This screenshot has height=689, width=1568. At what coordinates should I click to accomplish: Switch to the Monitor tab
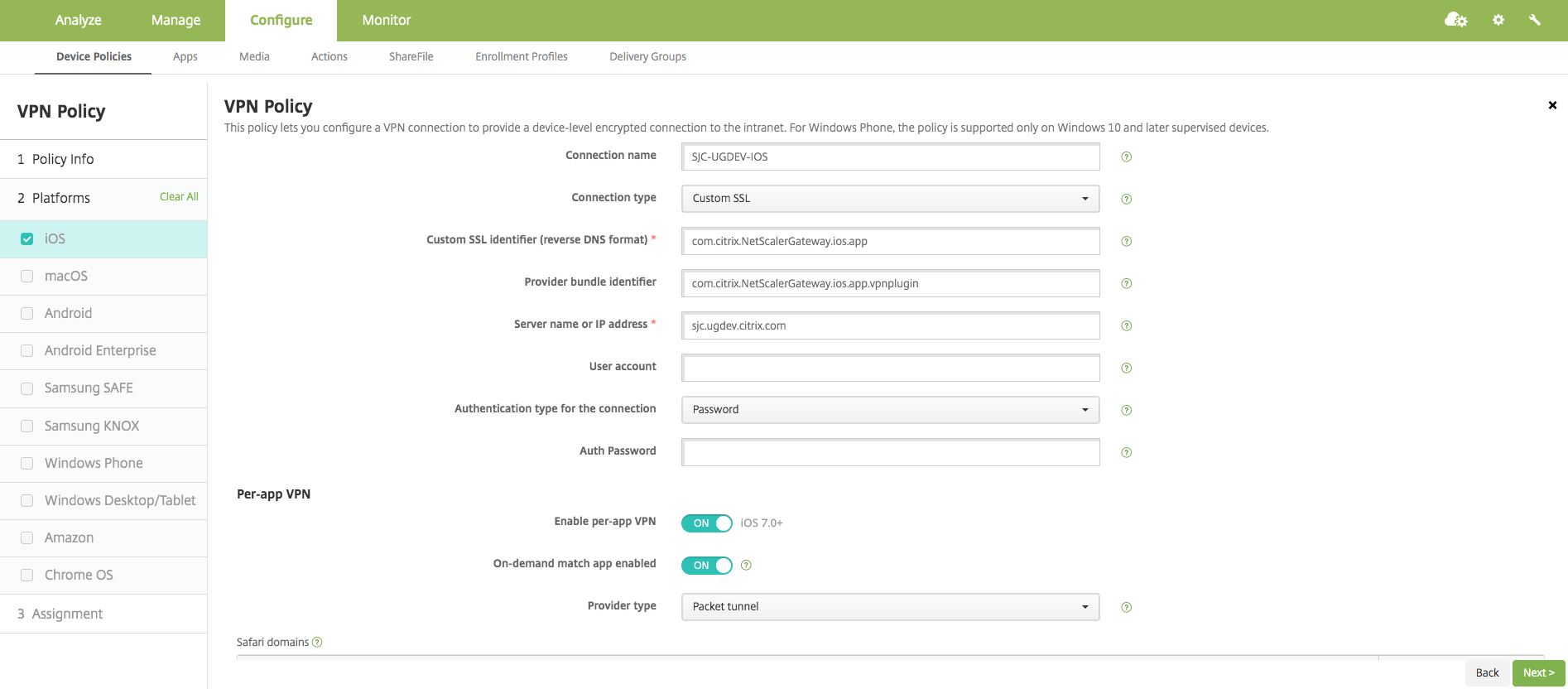[x=386, y=20]
